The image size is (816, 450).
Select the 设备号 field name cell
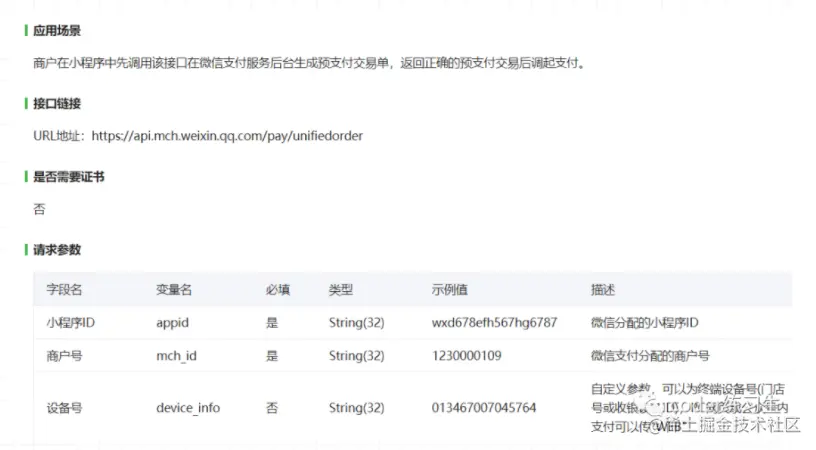tap(65, 408)
